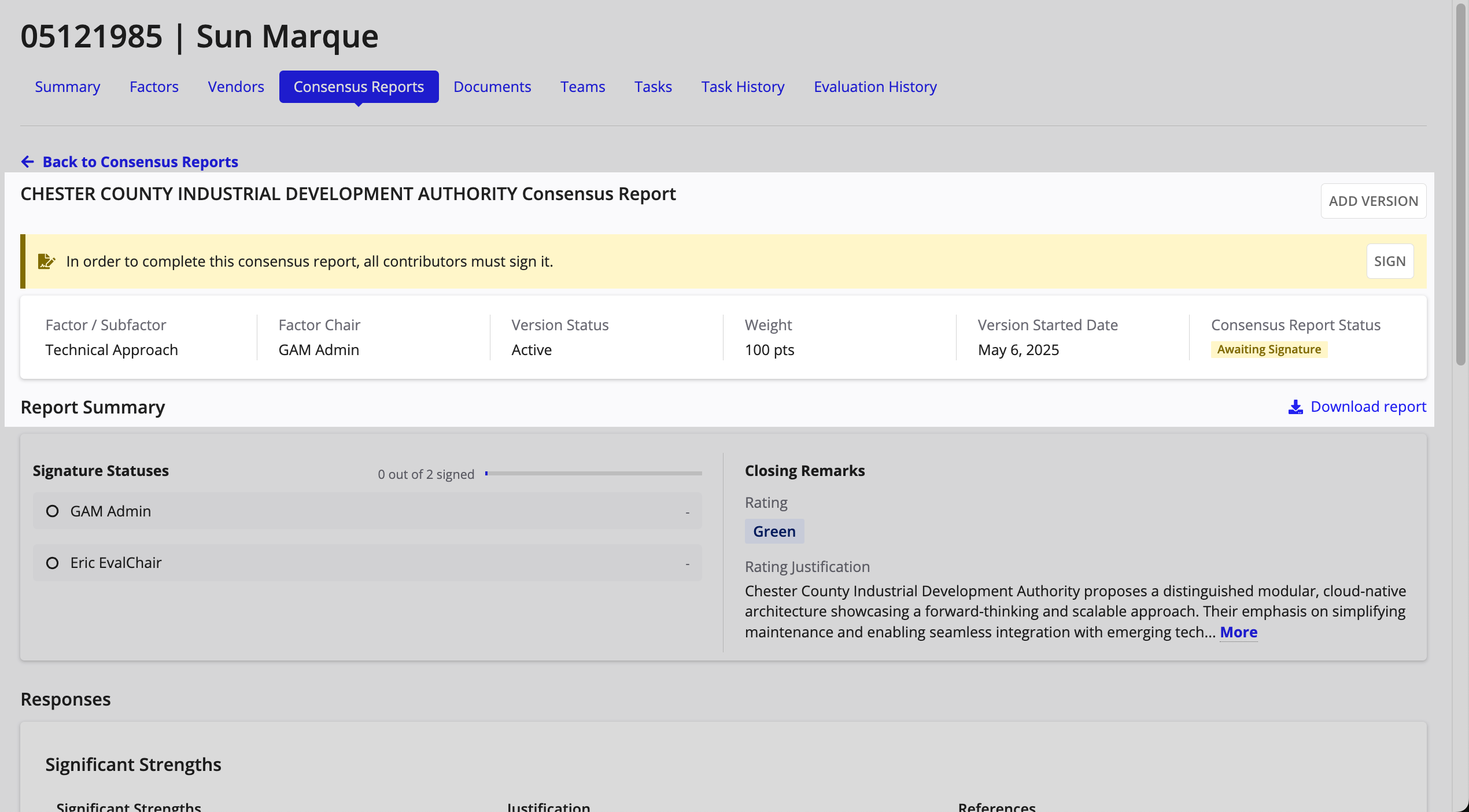Viewport: 1469px width, 812px height.
Task: Click Back to Consensus Reports link
Action: tap(140, 162)
